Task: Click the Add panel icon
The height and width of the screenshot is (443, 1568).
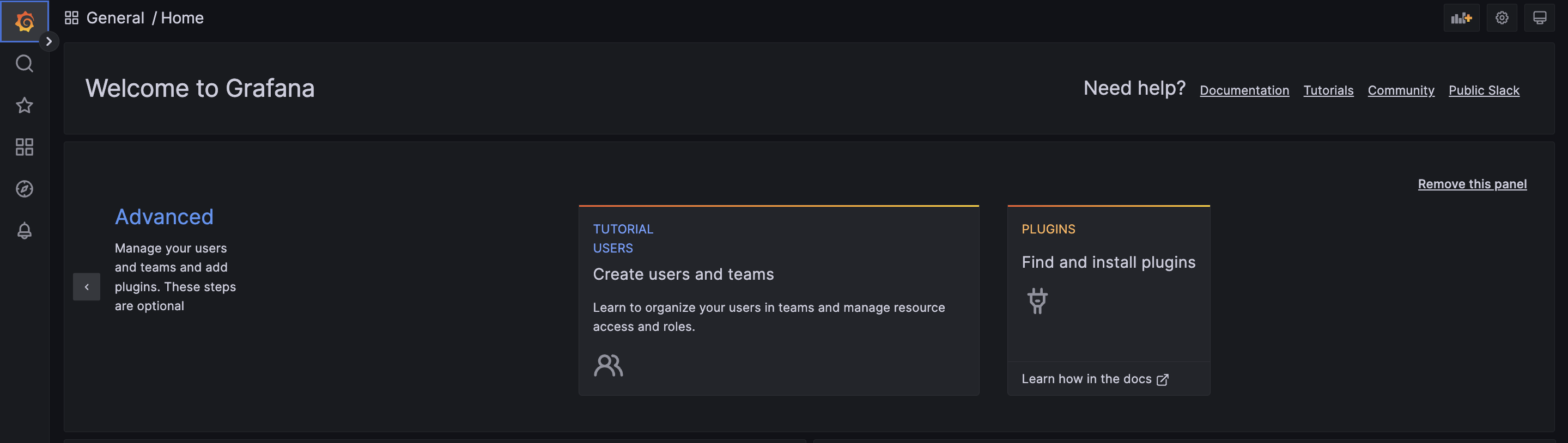Action: (1461, 17)
